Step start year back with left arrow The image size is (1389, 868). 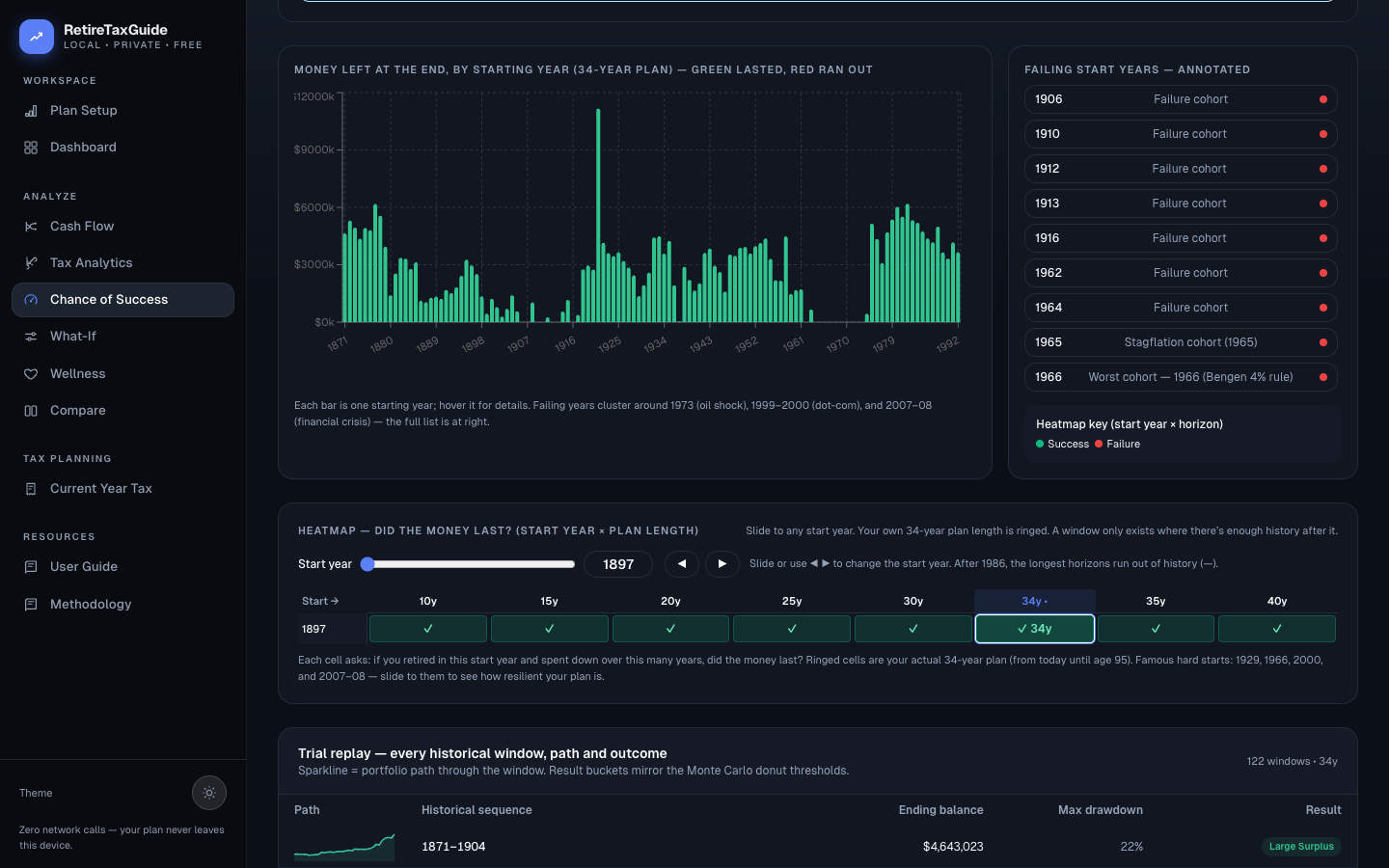(682, 564)
